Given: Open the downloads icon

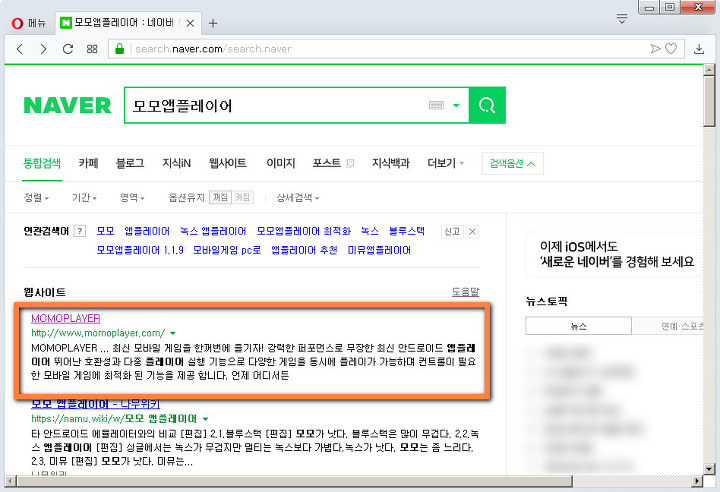Looking at the screenshot, I should coord(699,49).
